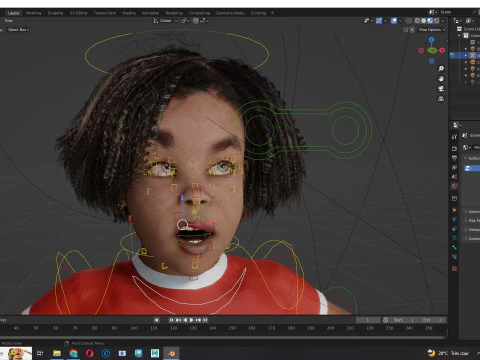Expand the Custom Properties panel
480x360 pixels.
pos(472,239)
